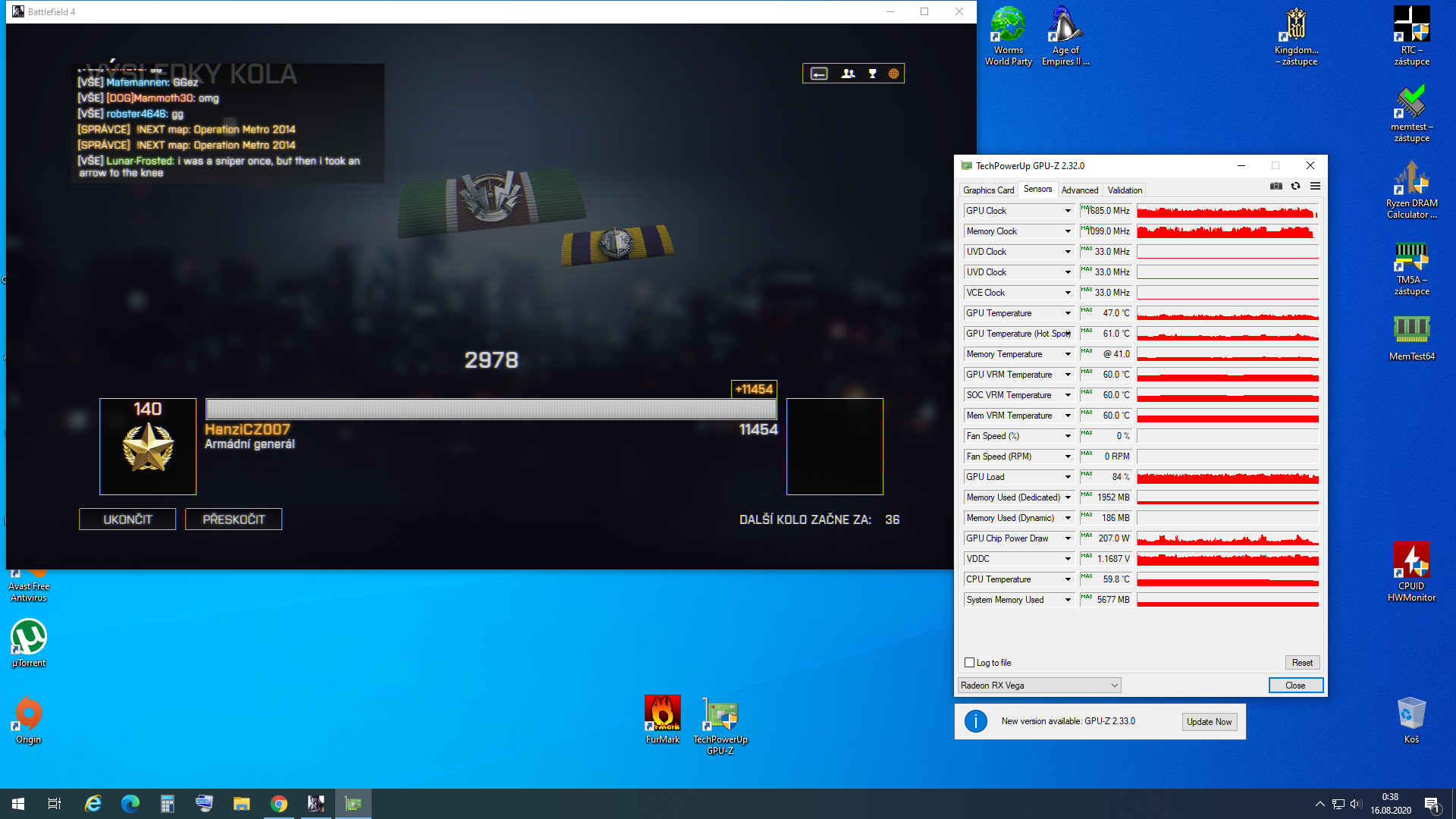Click the CPU Temperature value 59.8 °C

coord(1106,579)
